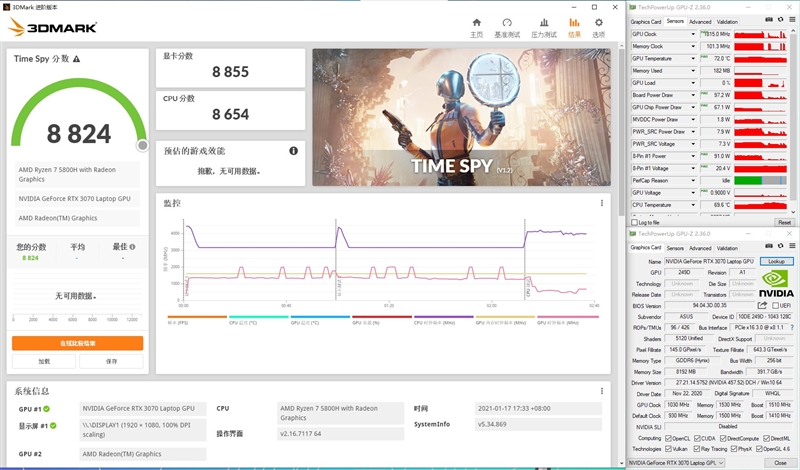The image size is (800, 470).
Task: Go to the 3DMark home (主页) page
Action: tap(476, 28)
